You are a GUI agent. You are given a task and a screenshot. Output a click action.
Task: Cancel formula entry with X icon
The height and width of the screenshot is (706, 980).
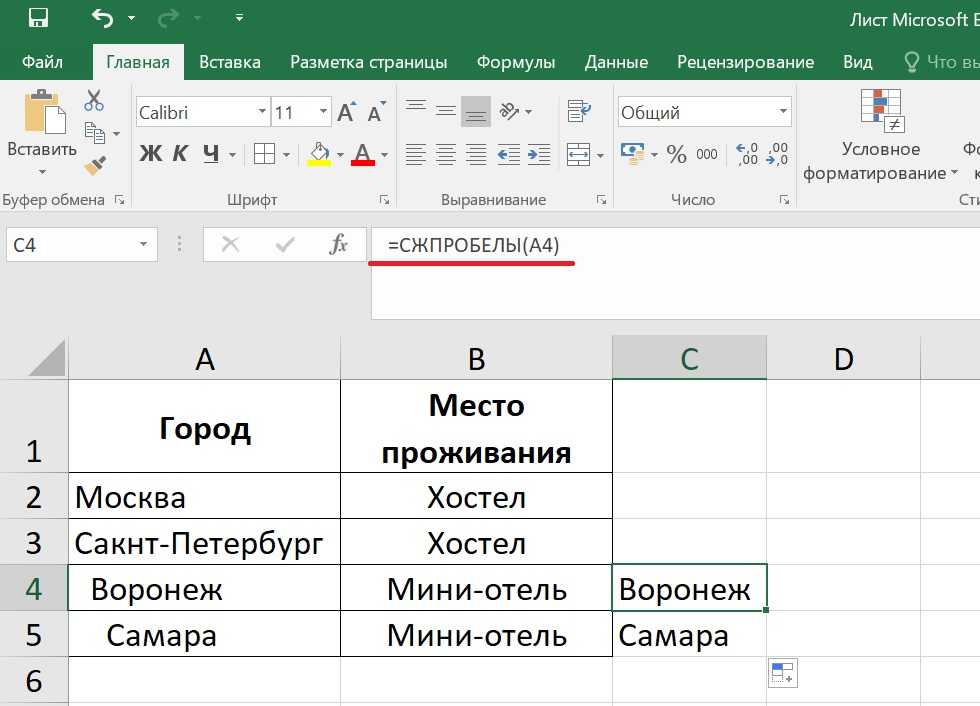[230, 244]
